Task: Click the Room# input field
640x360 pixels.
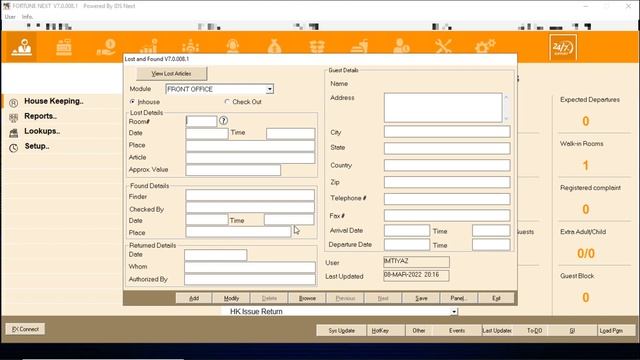Action: pos(201,121)
